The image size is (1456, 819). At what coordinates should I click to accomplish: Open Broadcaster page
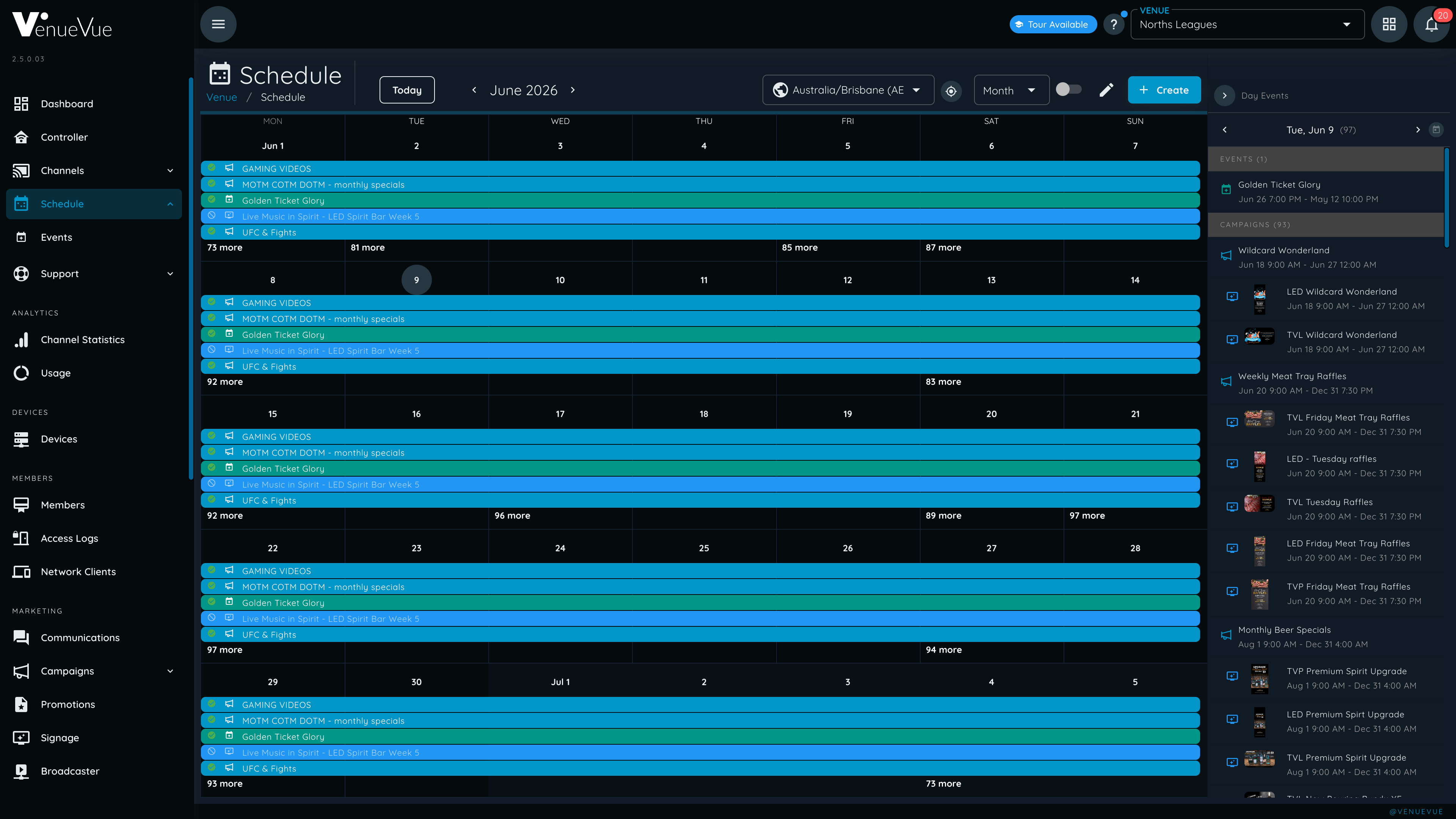pyautogui.click(x=94, y=772)
